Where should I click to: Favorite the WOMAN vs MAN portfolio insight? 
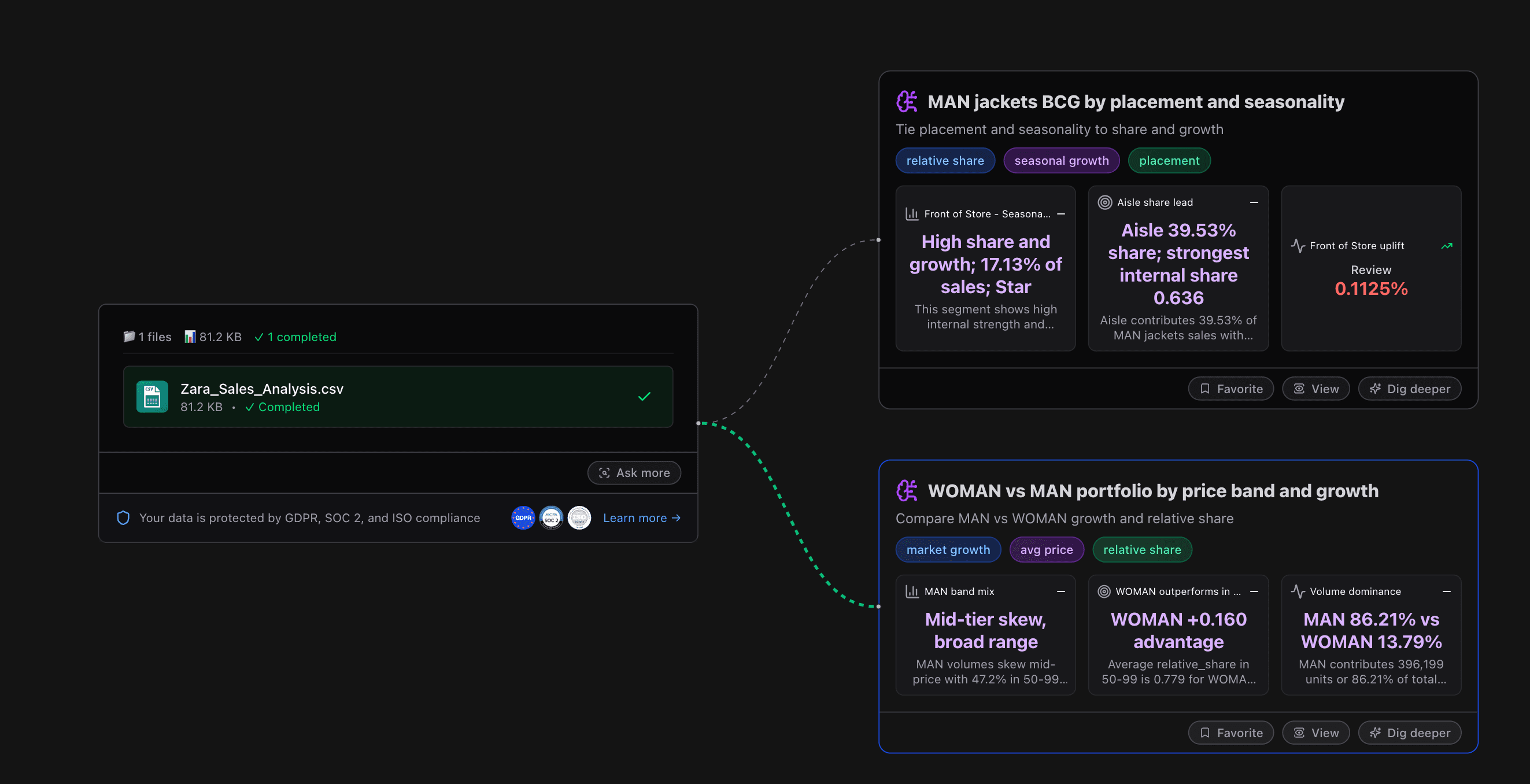point(1230,733)
